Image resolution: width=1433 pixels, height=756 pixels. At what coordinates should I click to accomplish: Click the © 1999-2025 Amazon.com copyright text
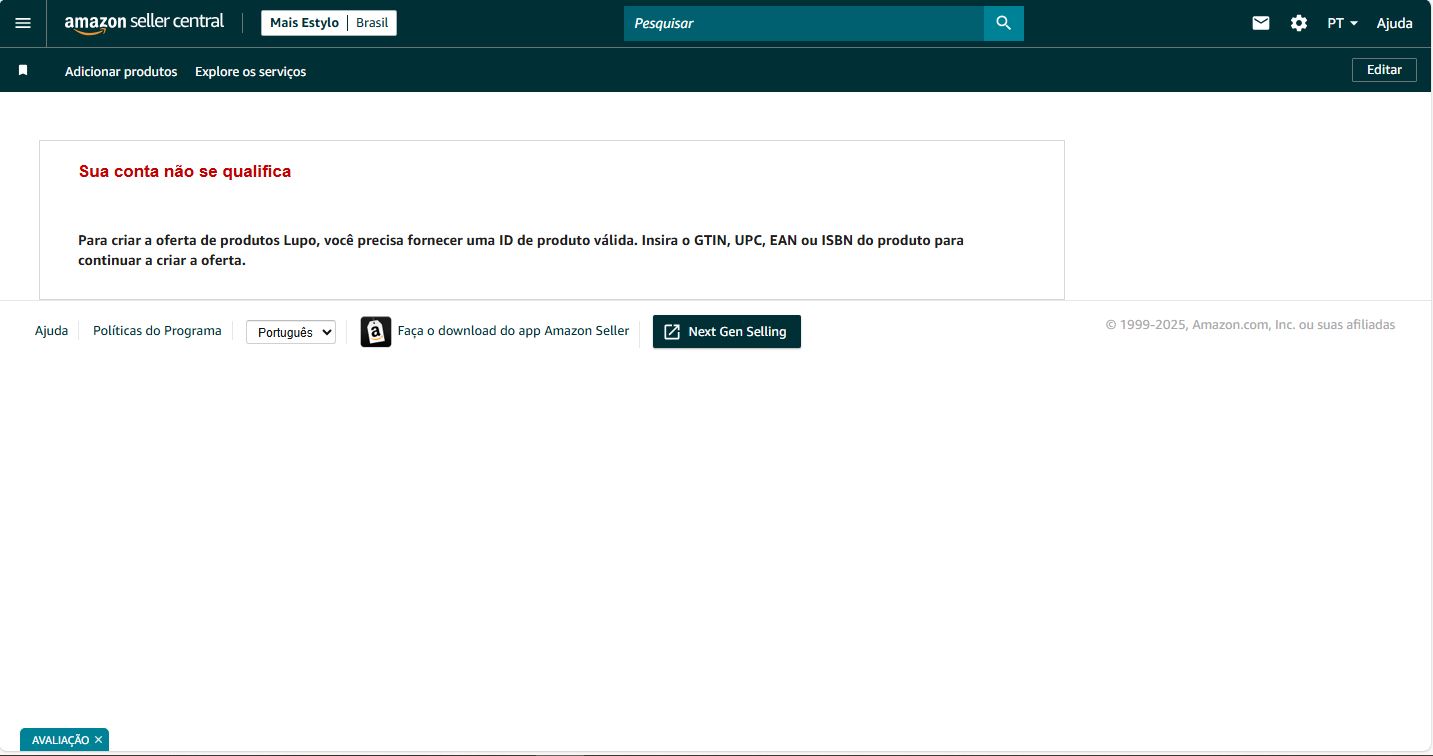[1250, 325]
